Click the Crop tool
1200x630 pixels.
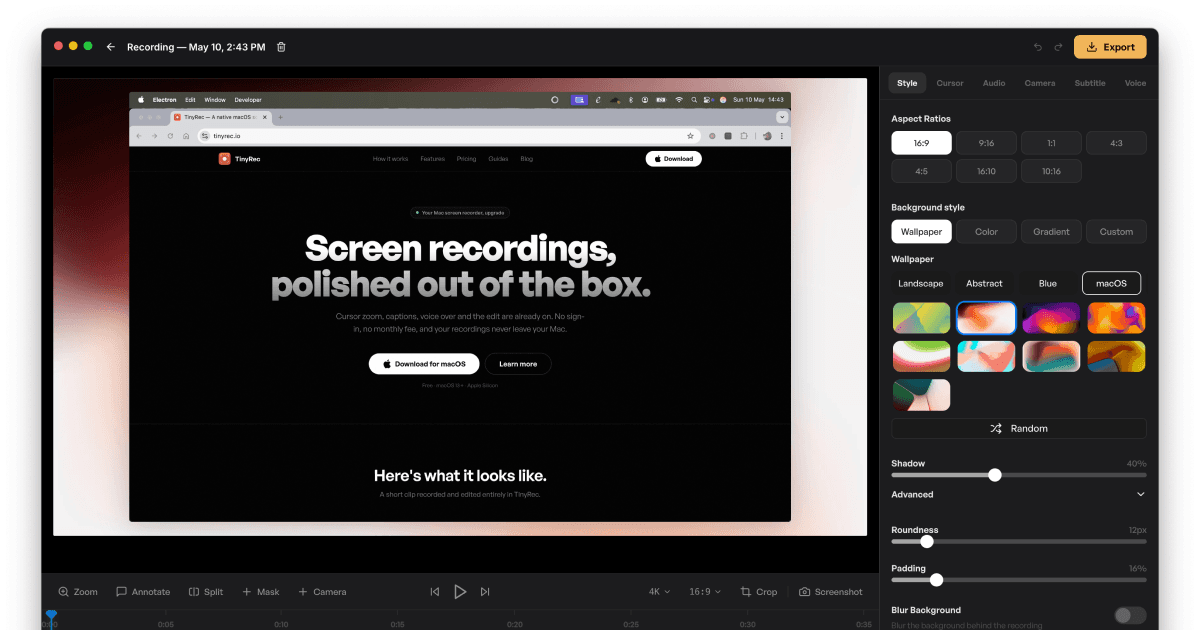point(759,592)
